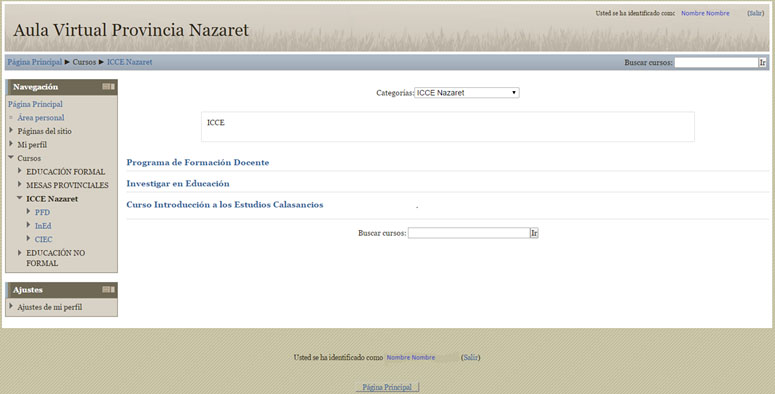Viewport: 775px width, 394px height.
Task: Select EDUCACIÓN NO FORMAL in tree
Action: pyautogui.click(x=55, y=258)
